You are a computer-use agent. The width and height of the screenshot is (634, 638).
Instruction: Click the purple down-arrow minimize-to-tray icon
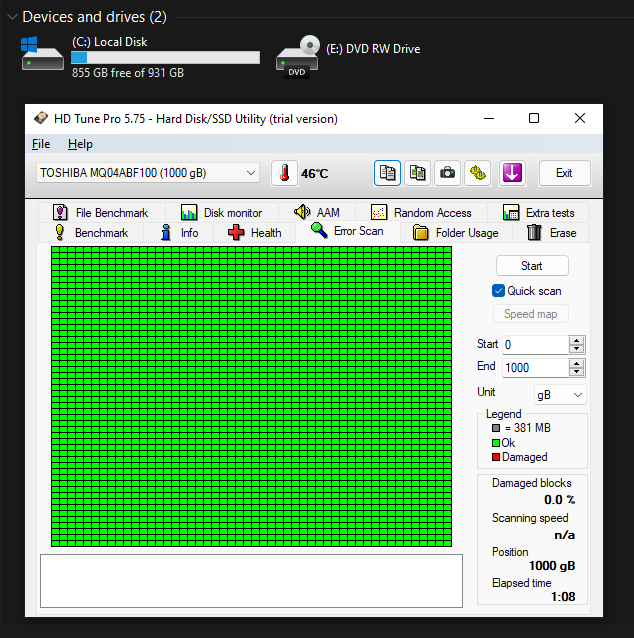[512, 173]
